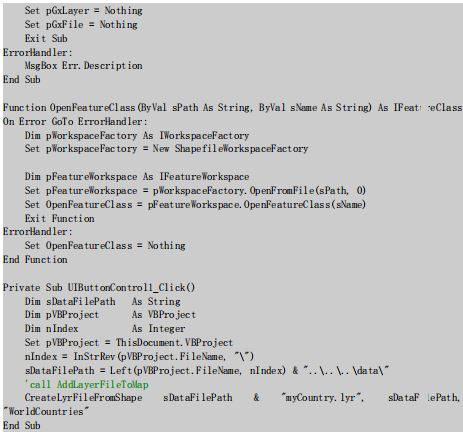Image resolution: width=463 pixels, height=432 pixels.
Task: Click the 'CreateLyrFileFromShape' call
Action: coord(84,398)
